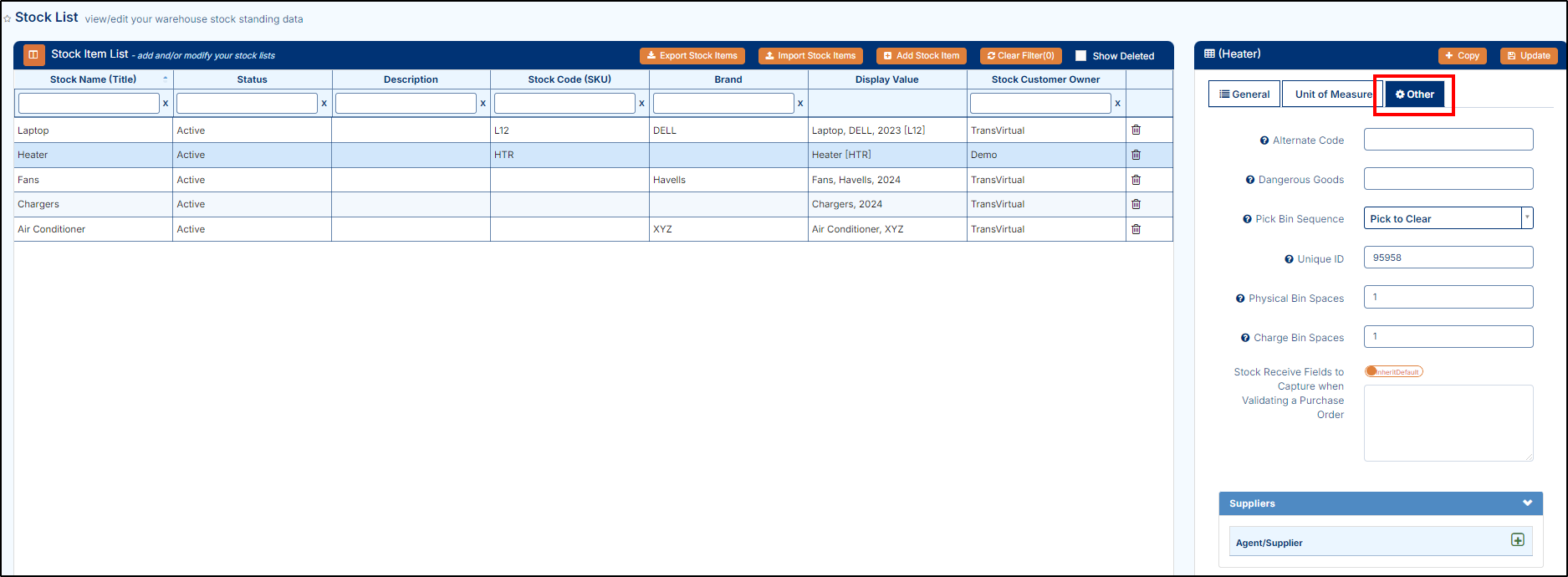This screenshot has width=1568, height=577.
Task: Click the Add Stock Item button
Action: (x=921, y=56)
